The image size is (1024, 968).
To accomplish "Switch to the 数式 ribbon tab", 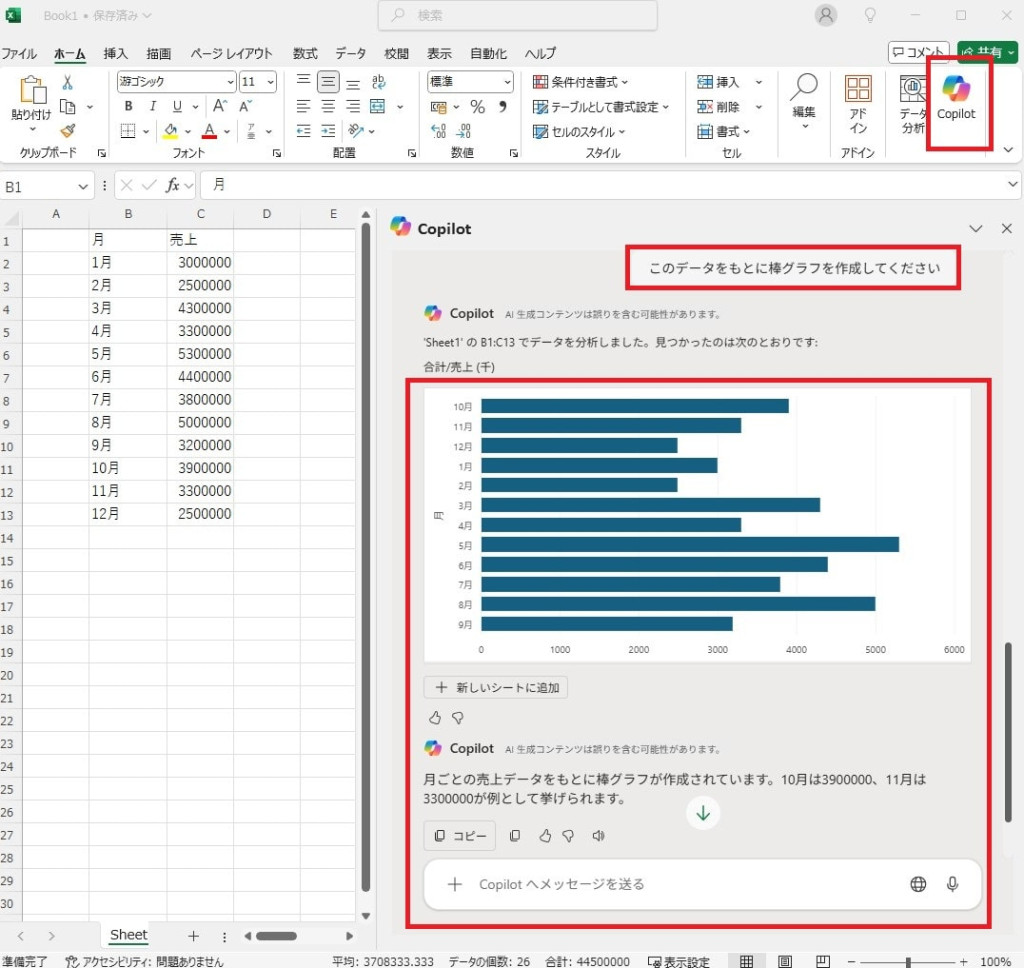I will pos(305,54).
